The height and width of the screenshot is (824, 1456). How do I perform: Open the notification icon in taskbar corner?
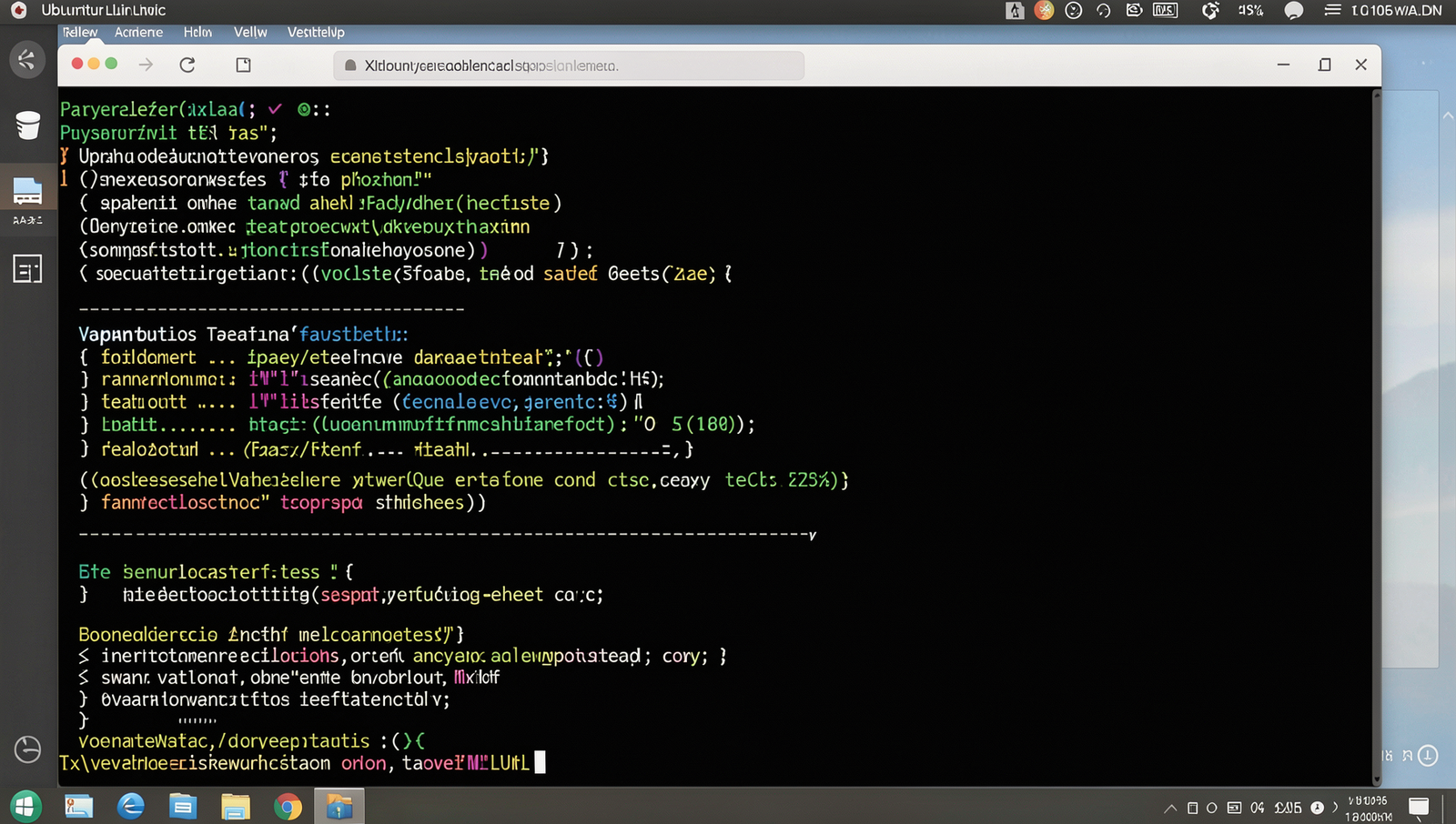point(1419,807)
